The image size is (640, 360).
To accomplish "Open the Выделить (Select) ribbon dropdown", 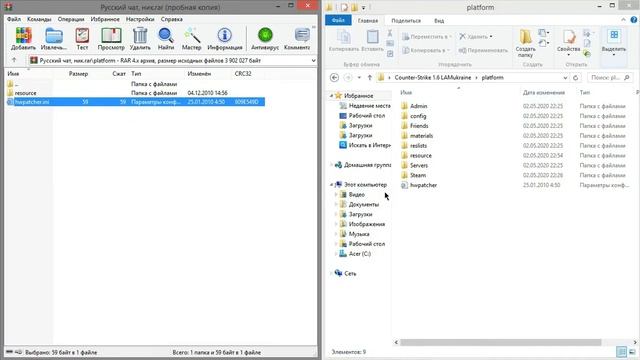I will 614,43.
